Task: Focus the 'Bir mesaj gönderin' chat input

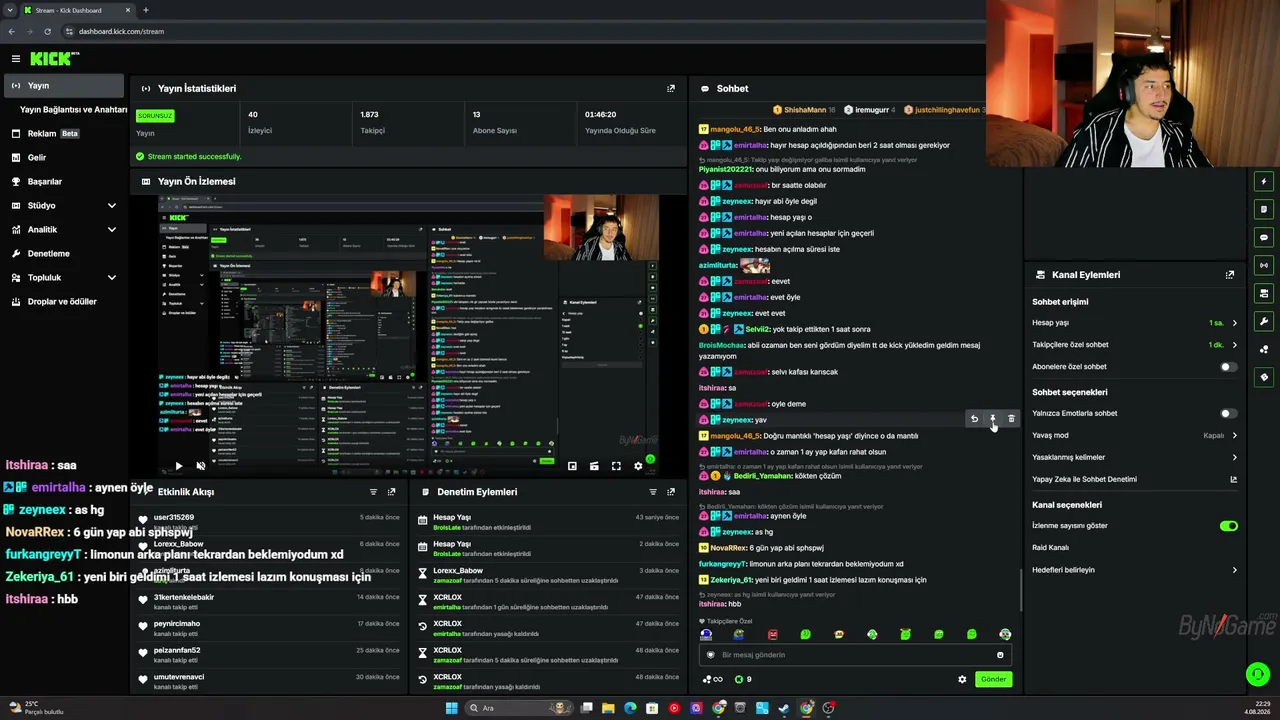Action: point(855,655)
